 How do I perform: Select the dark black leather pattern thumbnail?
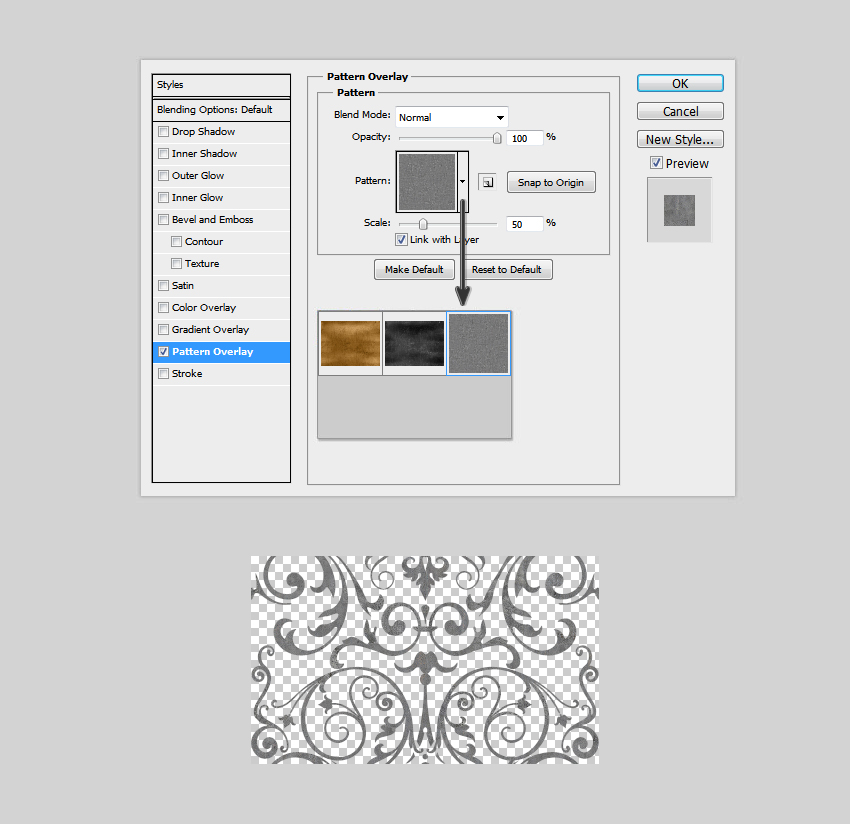point(414,343)
